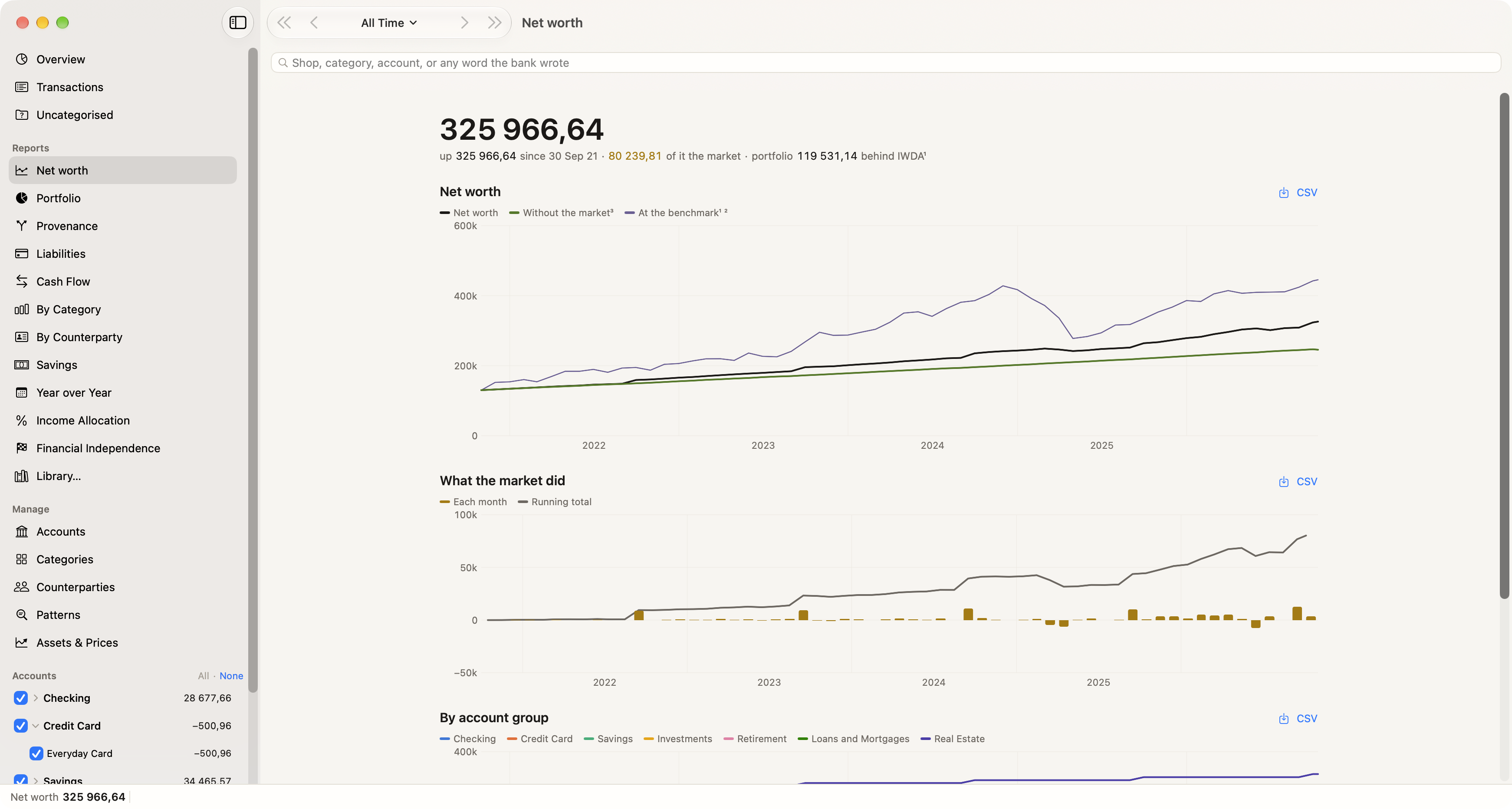Uncheck the Checking account checkbox

click(20, 697)
